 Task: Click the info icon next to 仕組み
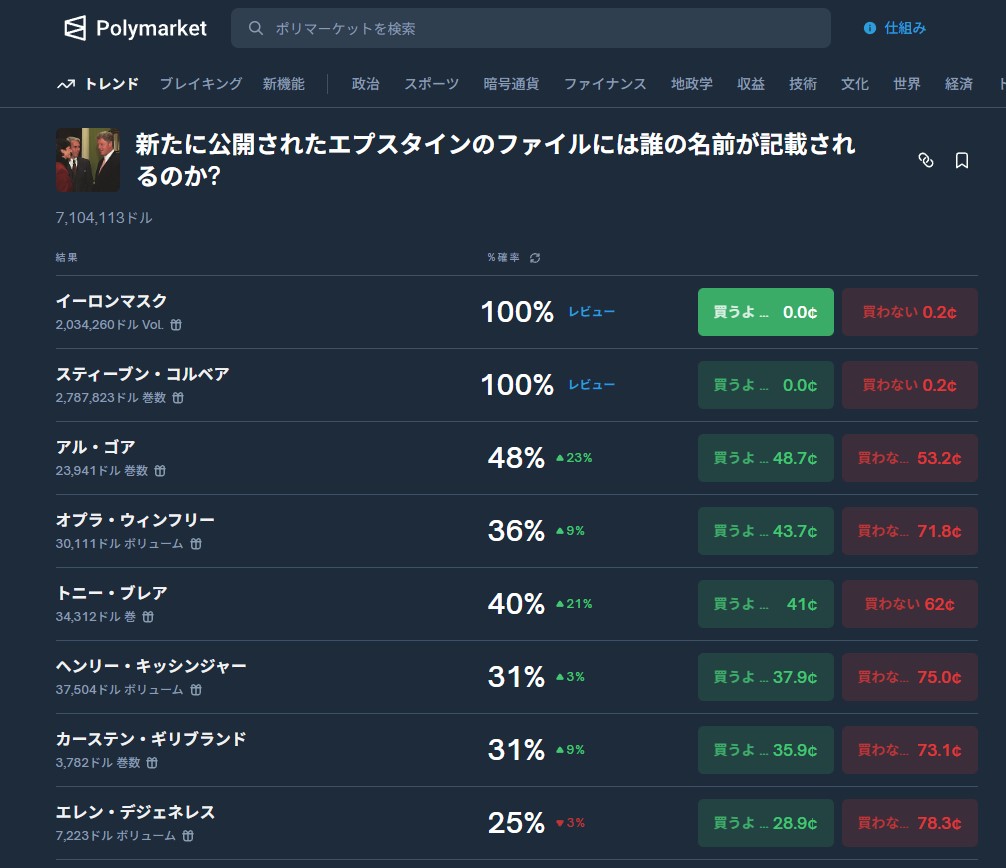tap(870, 28)
